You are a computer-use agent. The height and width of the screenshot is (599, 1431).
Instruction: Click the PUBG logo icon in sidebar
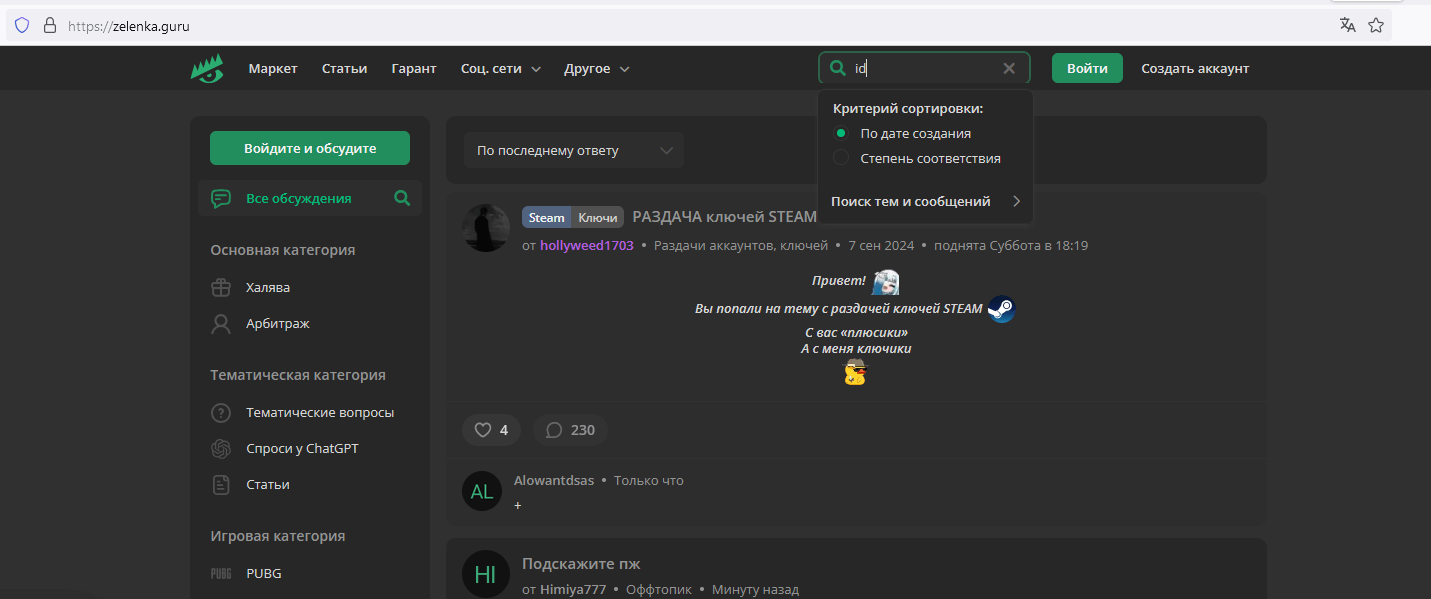[221, 573]
